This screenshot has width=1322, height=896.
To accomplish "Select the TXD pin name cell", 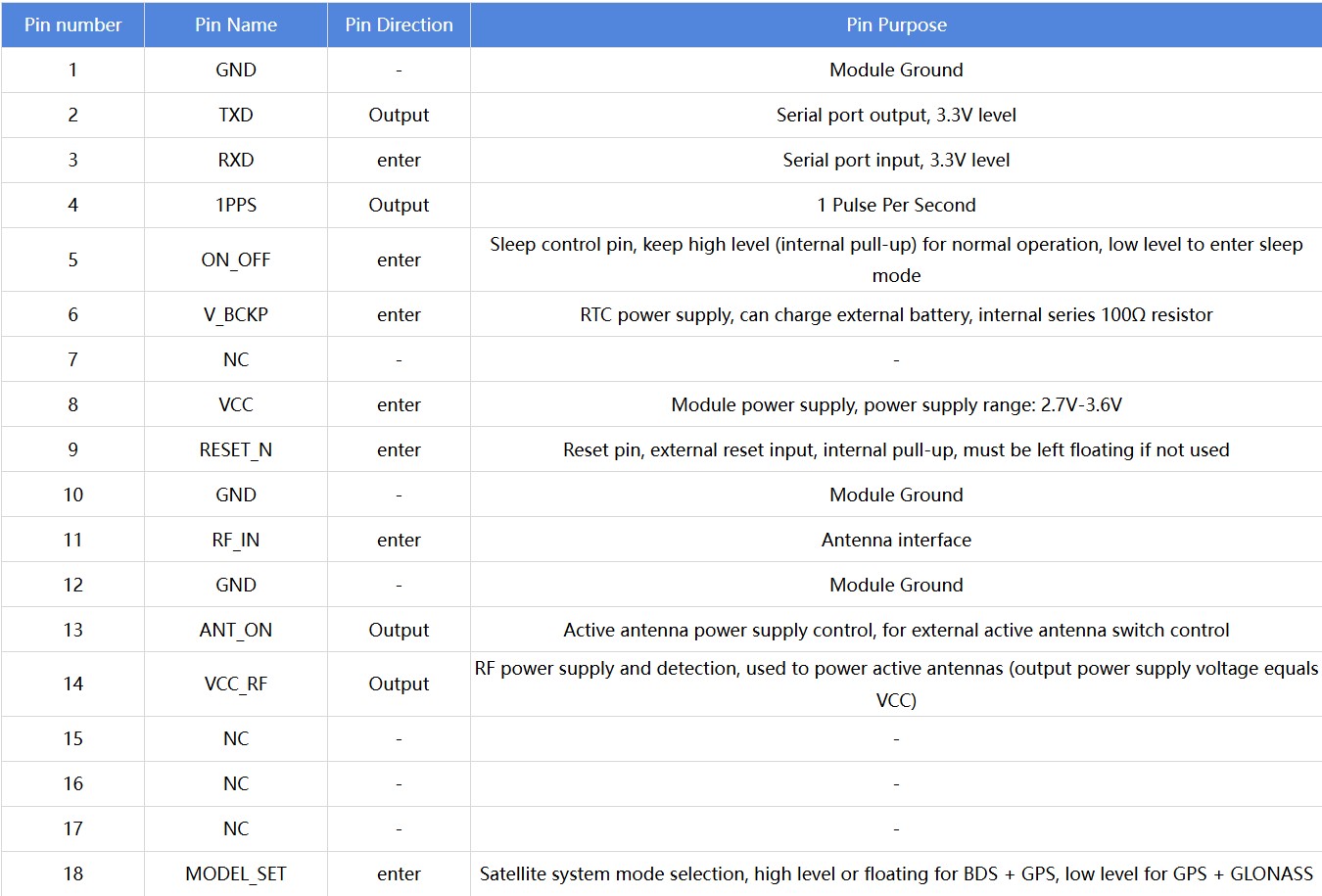I will tap(236, 115).
